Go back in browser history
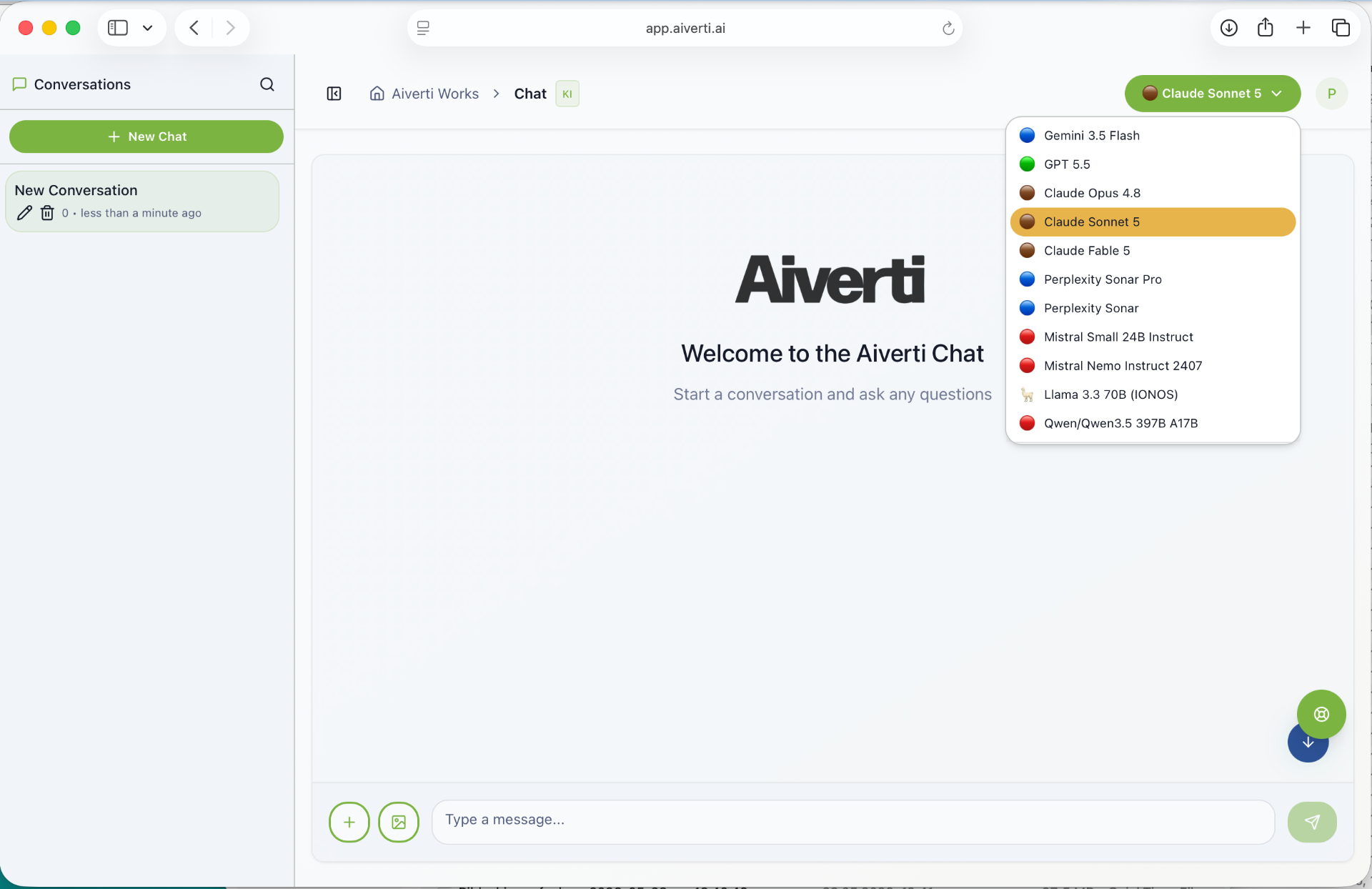Image resolution: width=1372 pixels, height=889 pixels. click(194, 28)
